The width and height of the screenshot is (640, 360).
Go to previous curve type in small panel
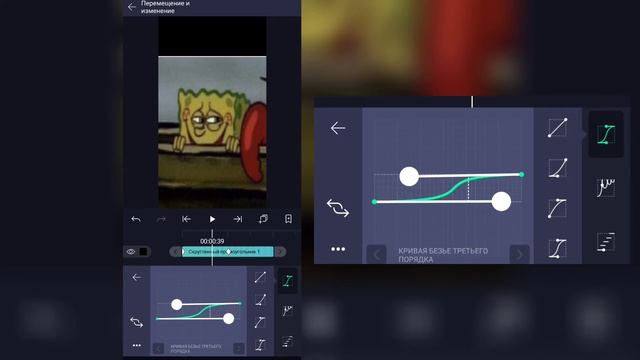tap(158, 349)
